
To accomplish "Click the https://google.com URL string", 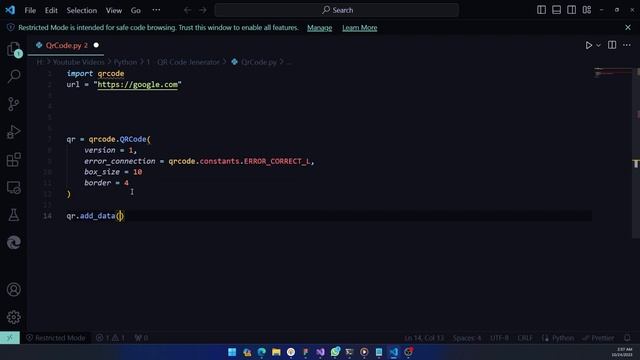I will 138,84.
